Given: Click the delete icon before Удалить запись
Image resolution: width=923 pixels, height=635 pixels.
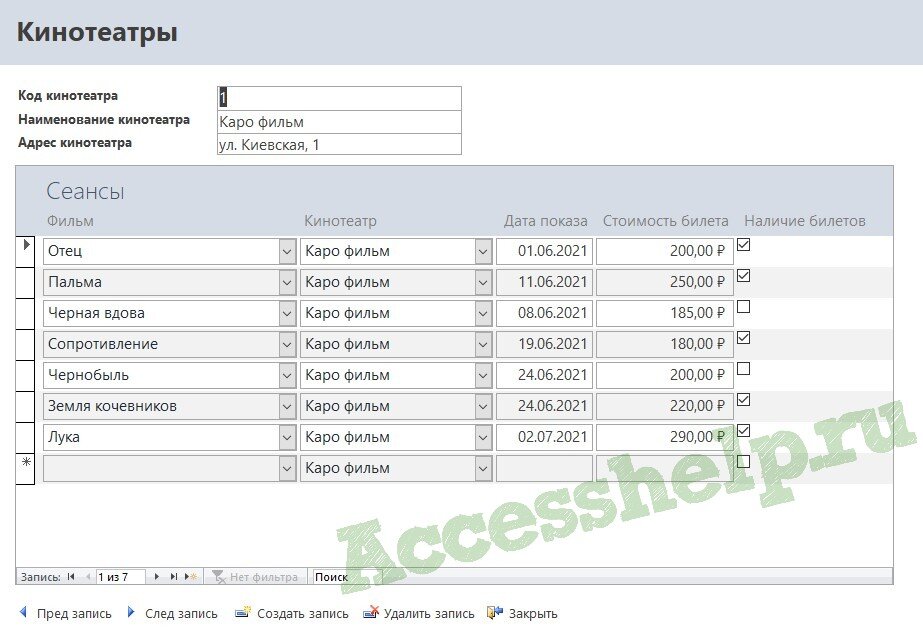Looking at the screenshot, I should coord(371,612).
